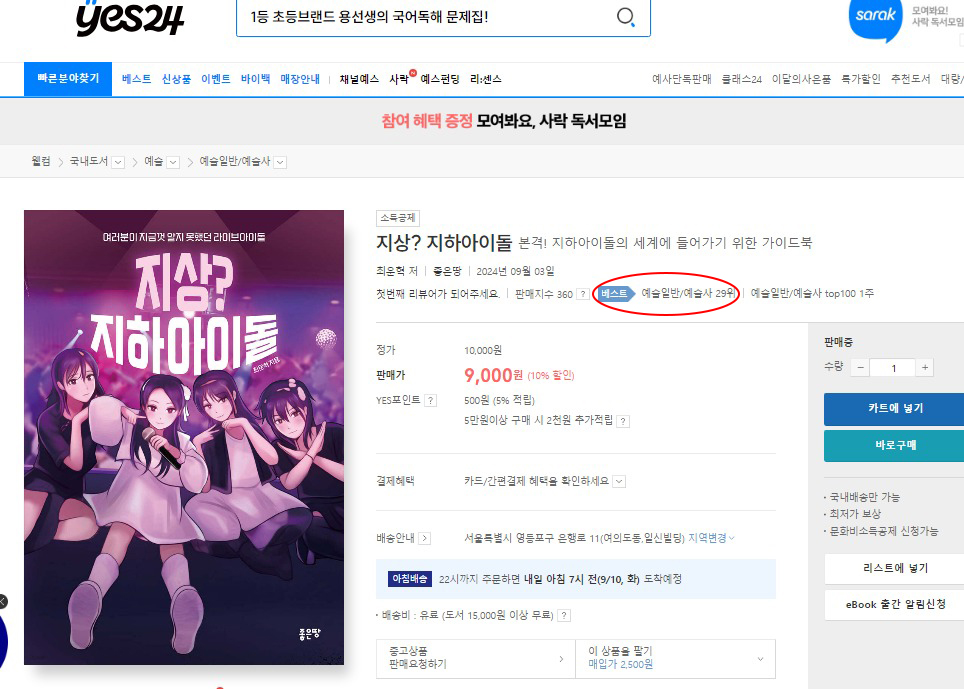Click 매입가 2,500원 text
Image resolution: width=964 pixels, height=689 pixels.
620,664
